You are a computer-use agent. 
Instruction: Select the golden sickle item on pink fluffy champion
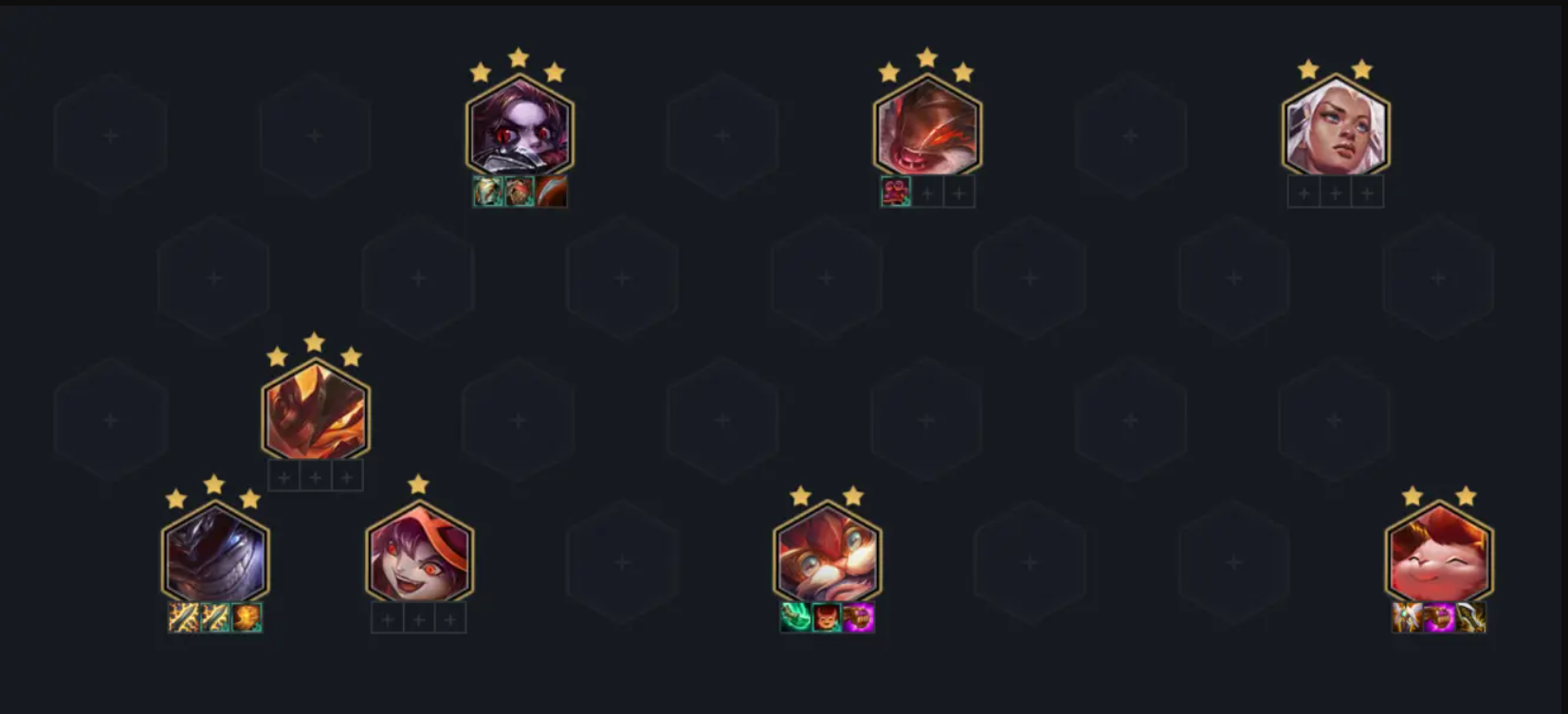point(1470,618)
